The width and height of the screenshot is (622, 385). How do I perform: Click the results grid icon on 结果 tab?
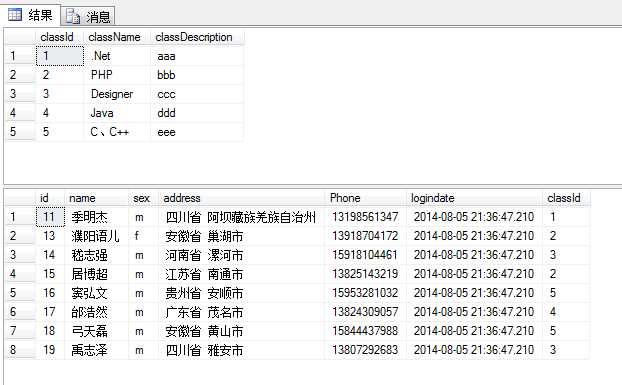tap(15, 15)
